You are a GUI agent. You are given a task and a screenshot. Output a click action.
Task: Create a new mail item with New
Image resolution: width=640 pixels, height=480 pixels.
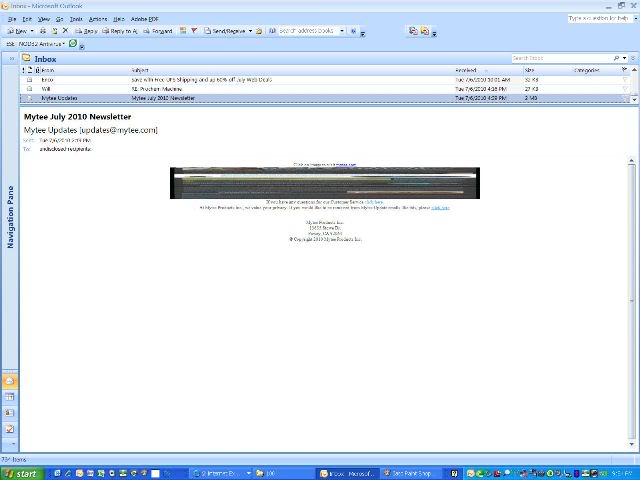(x=17, y=31)
